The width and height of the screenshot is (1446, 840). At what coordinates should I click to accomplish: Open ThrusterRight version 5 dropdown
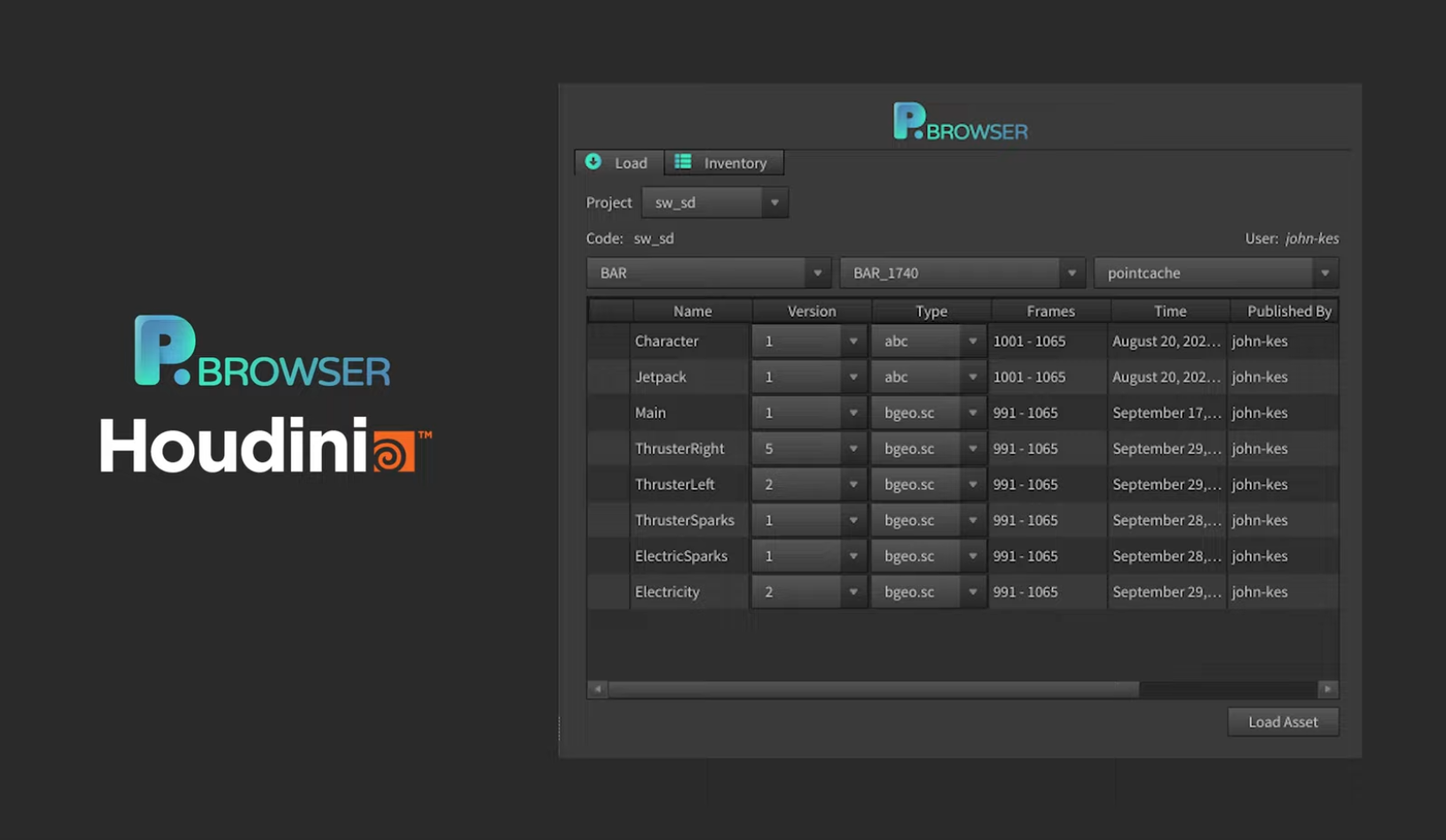coord(809,449)
